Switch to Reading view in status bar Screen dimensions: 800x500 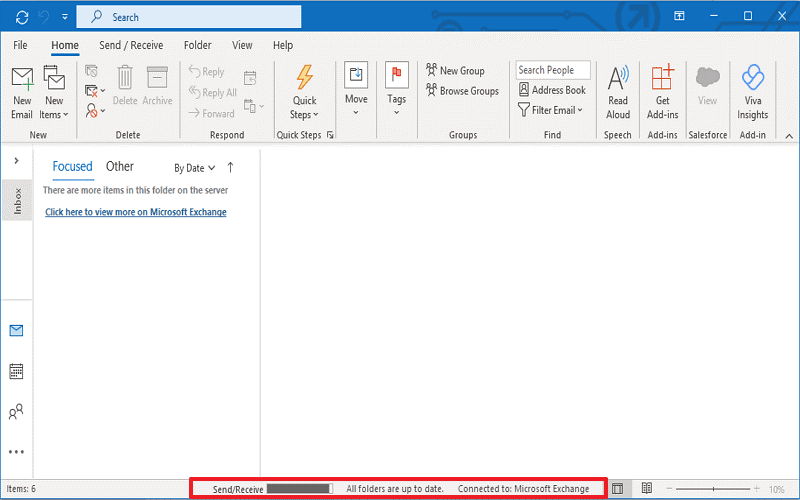point(646,488)
